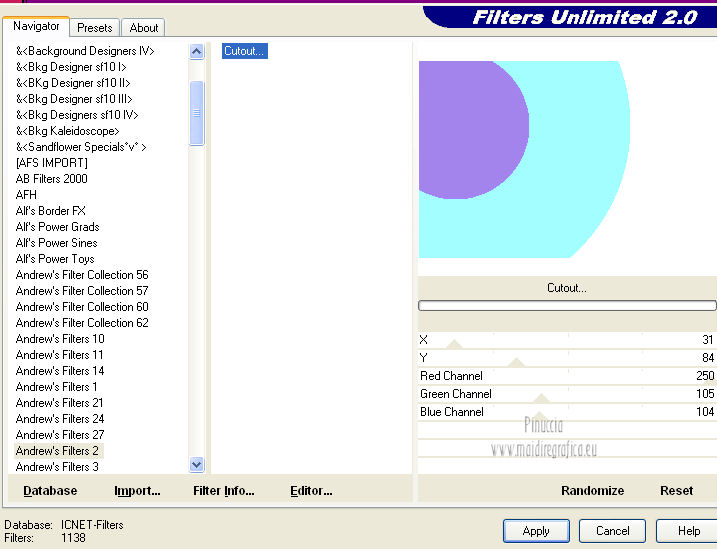Select Andrew's Filters 24 category

60,419
